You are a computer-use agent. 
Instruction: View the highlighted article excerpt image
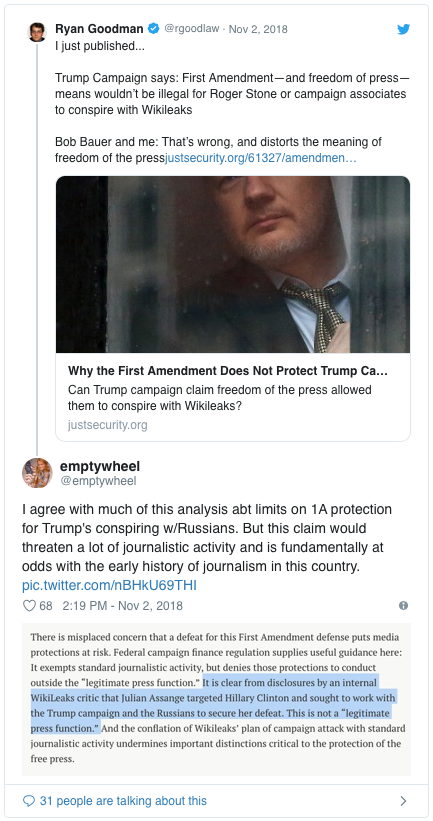[x=216, y=698]
